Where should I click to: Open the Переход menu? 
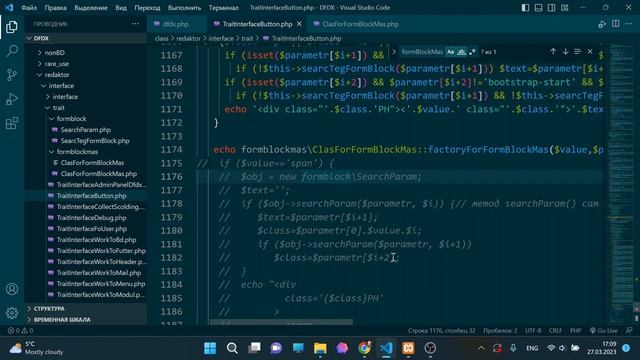coord(147,8)
